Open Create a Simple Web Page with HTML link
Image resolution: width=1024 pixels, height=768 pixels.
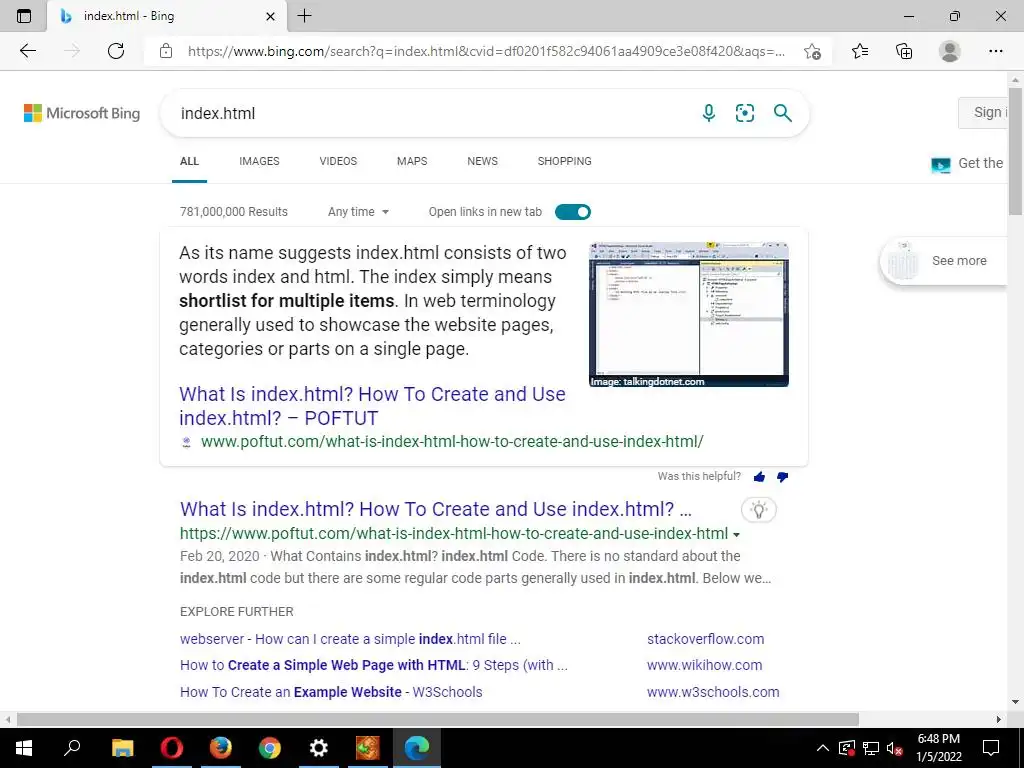[374, 665]
